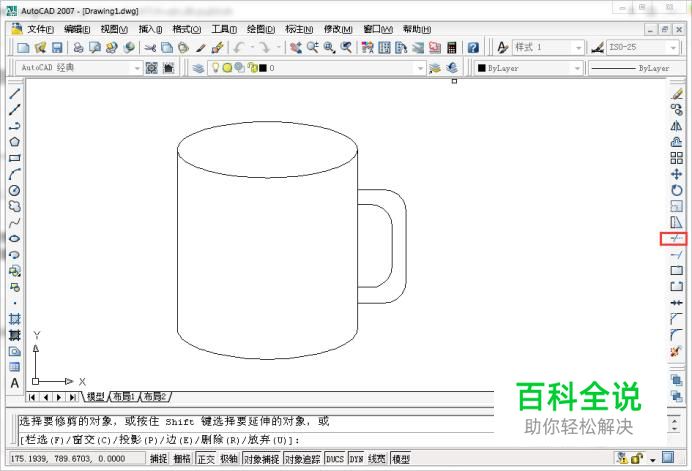Open the ByLayer linetype dropdown

tap(636, 68)
